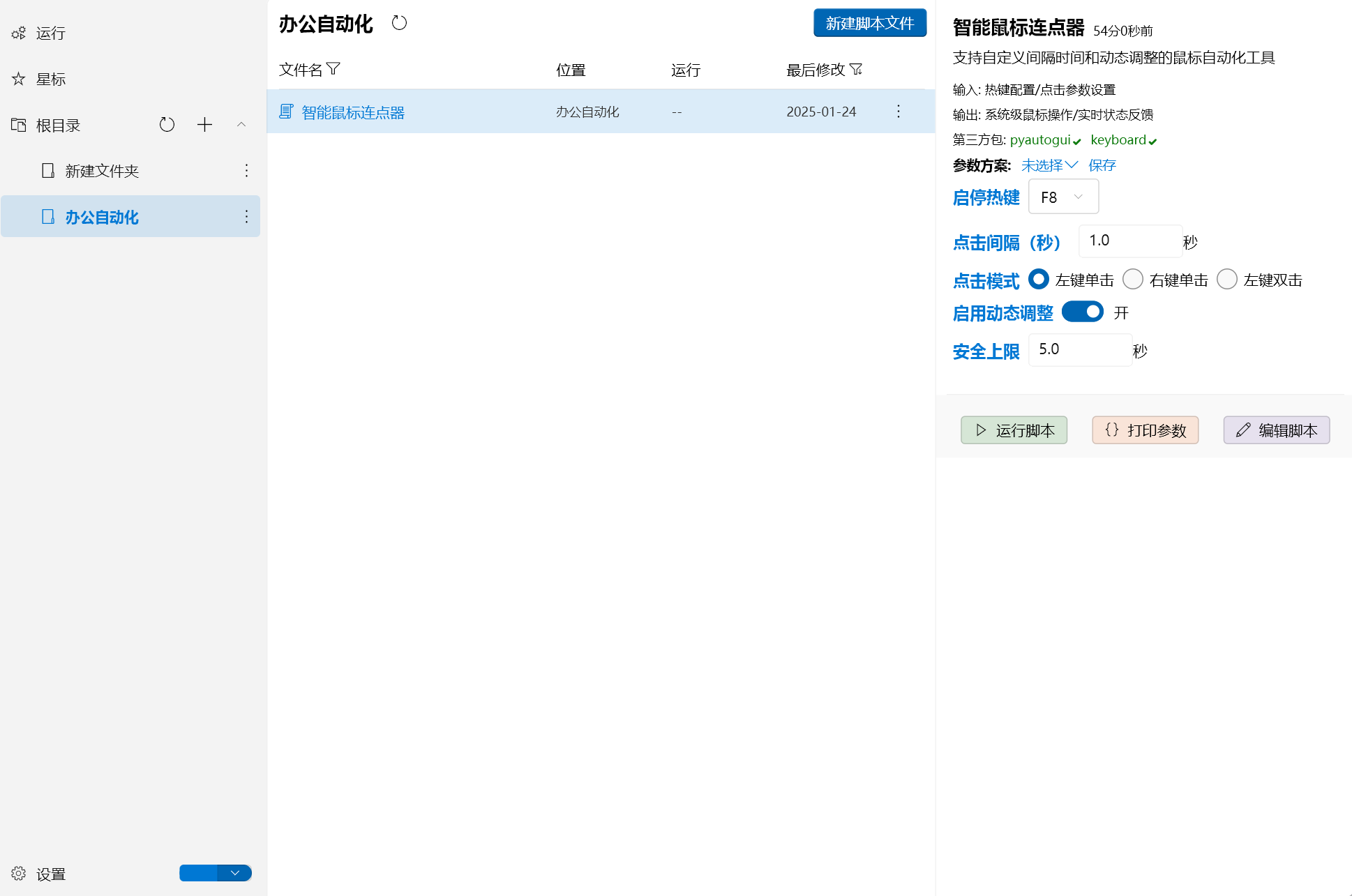Open more options for 办公自动化 folder
This screenshot has width=1352, height=896.
click(246, 217)
